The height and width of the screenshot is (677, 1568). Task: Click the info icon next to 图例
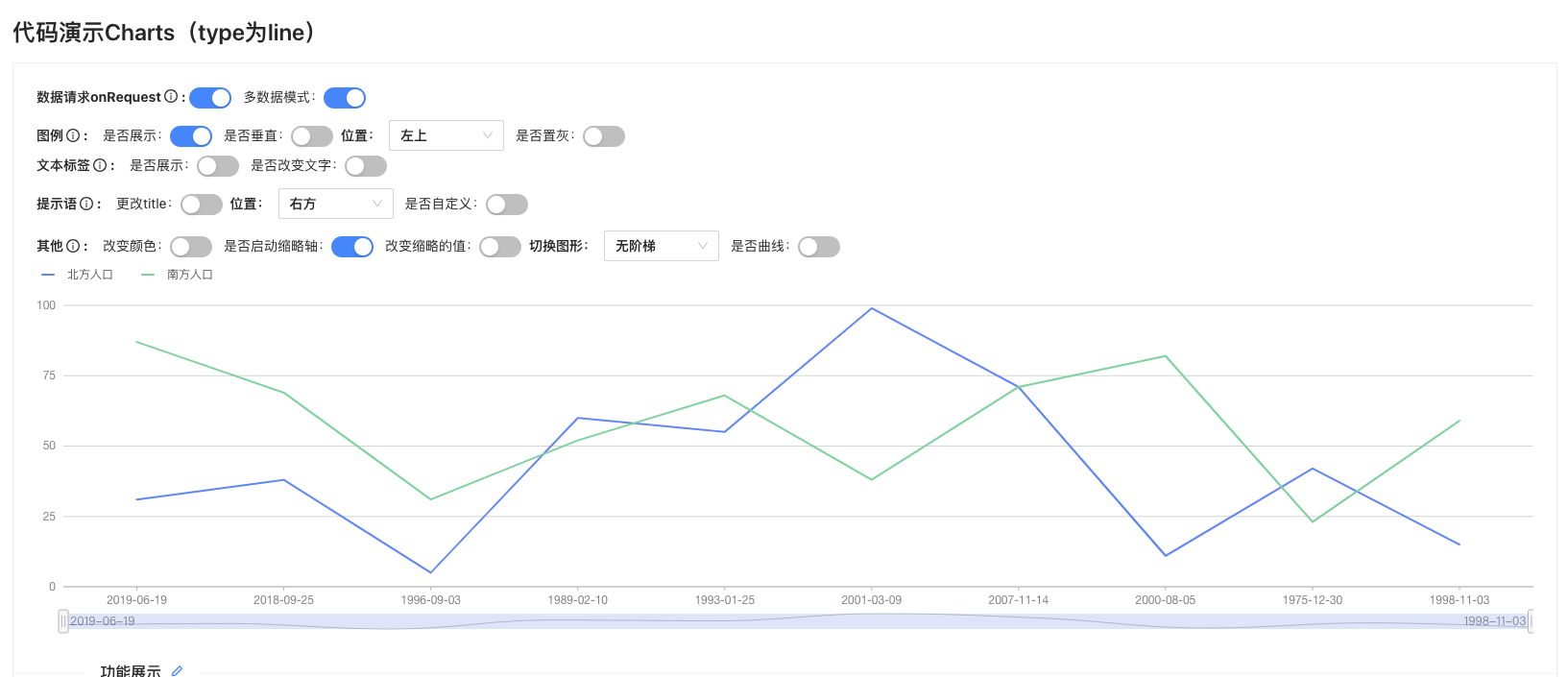point(73,135)
